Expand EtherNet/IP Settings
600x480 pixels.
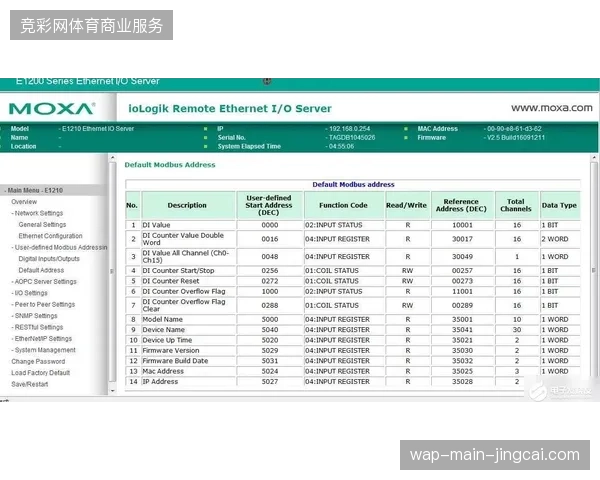(x=43, y=339)
